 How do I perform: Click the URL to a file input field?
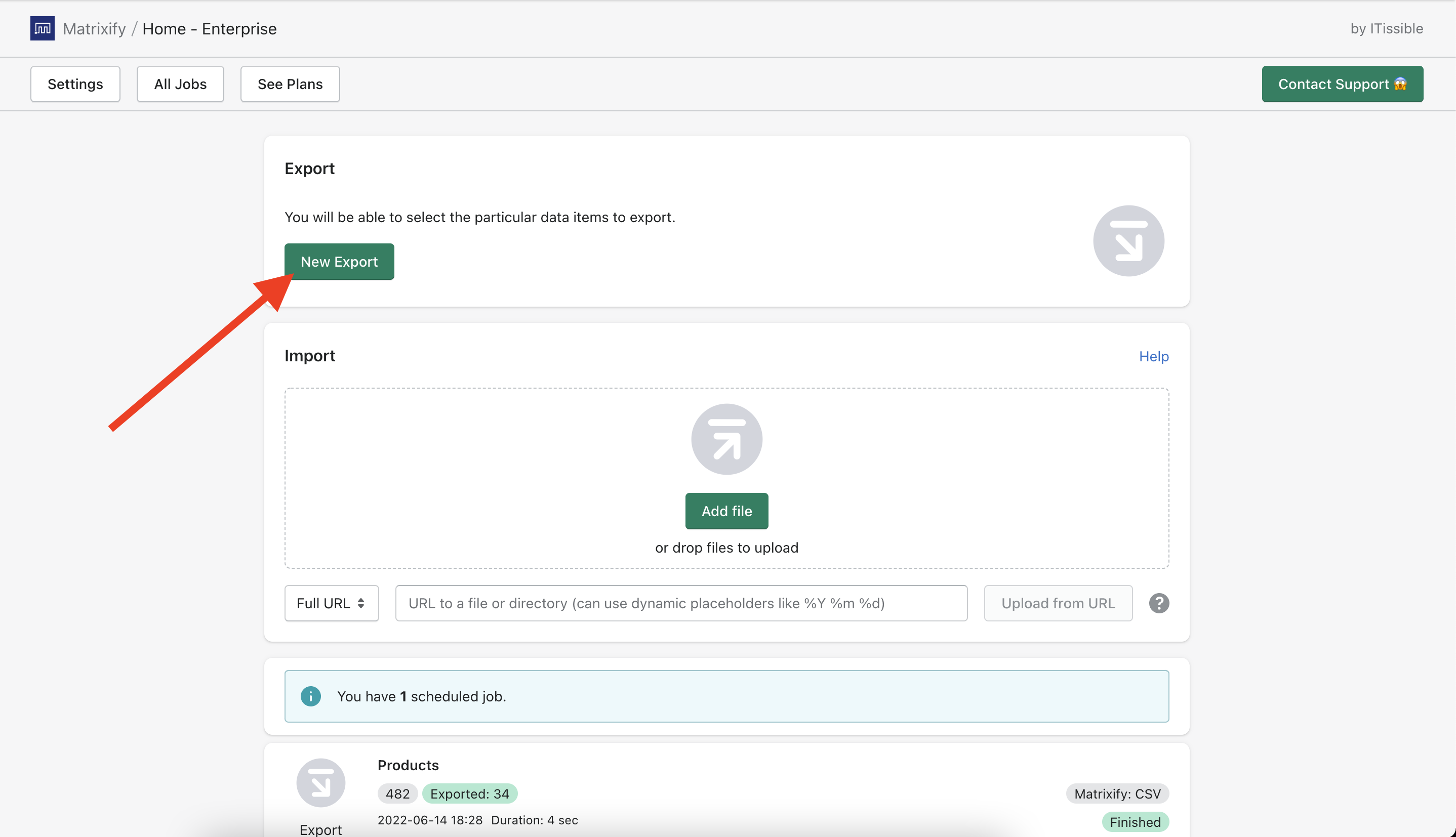(681, 603)
